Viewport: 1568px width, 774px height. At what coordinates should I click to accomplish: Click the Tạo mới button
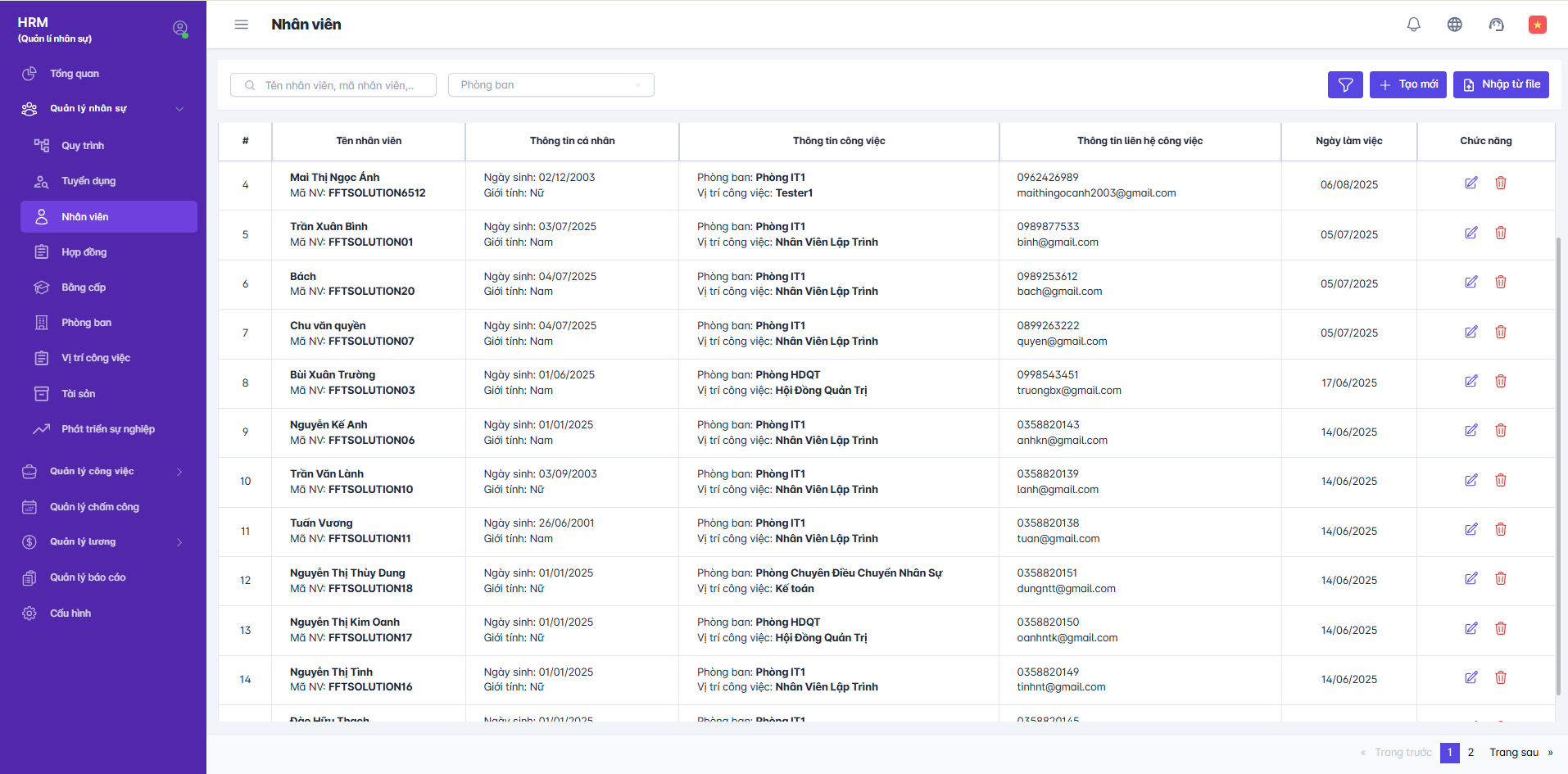click(x=1407, y=85)
